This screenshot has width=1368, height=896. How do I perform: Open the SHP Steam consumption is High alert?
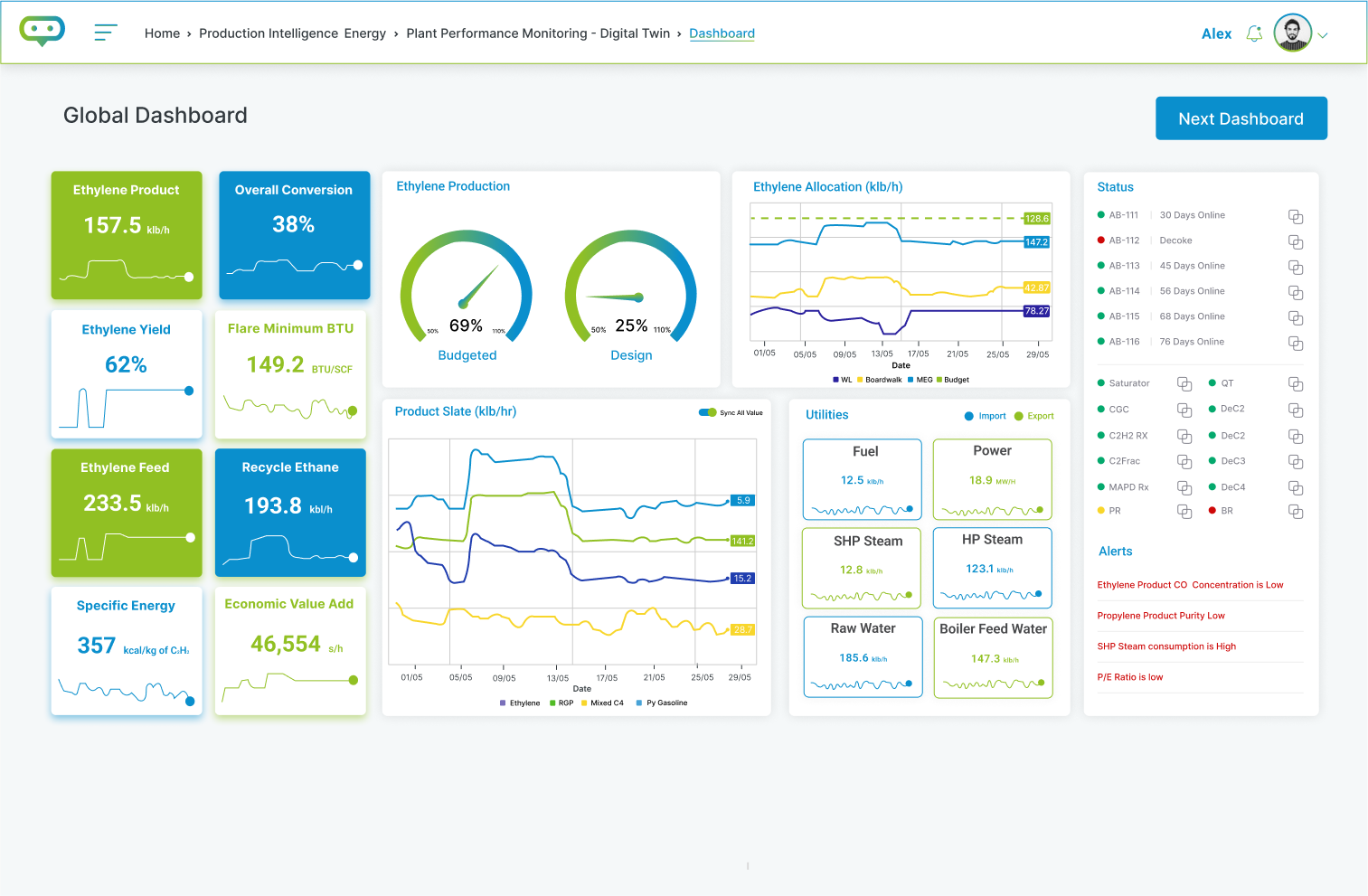1166,646
